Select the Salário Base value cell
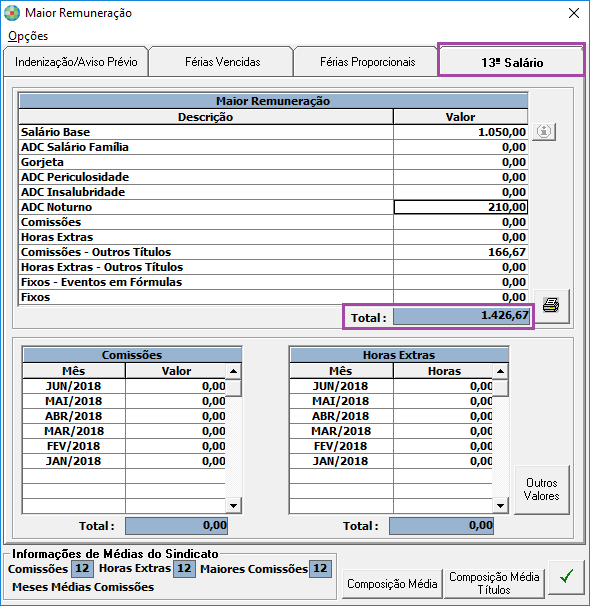The height and width of the screenshot is (606, 591). pos(461,132)
